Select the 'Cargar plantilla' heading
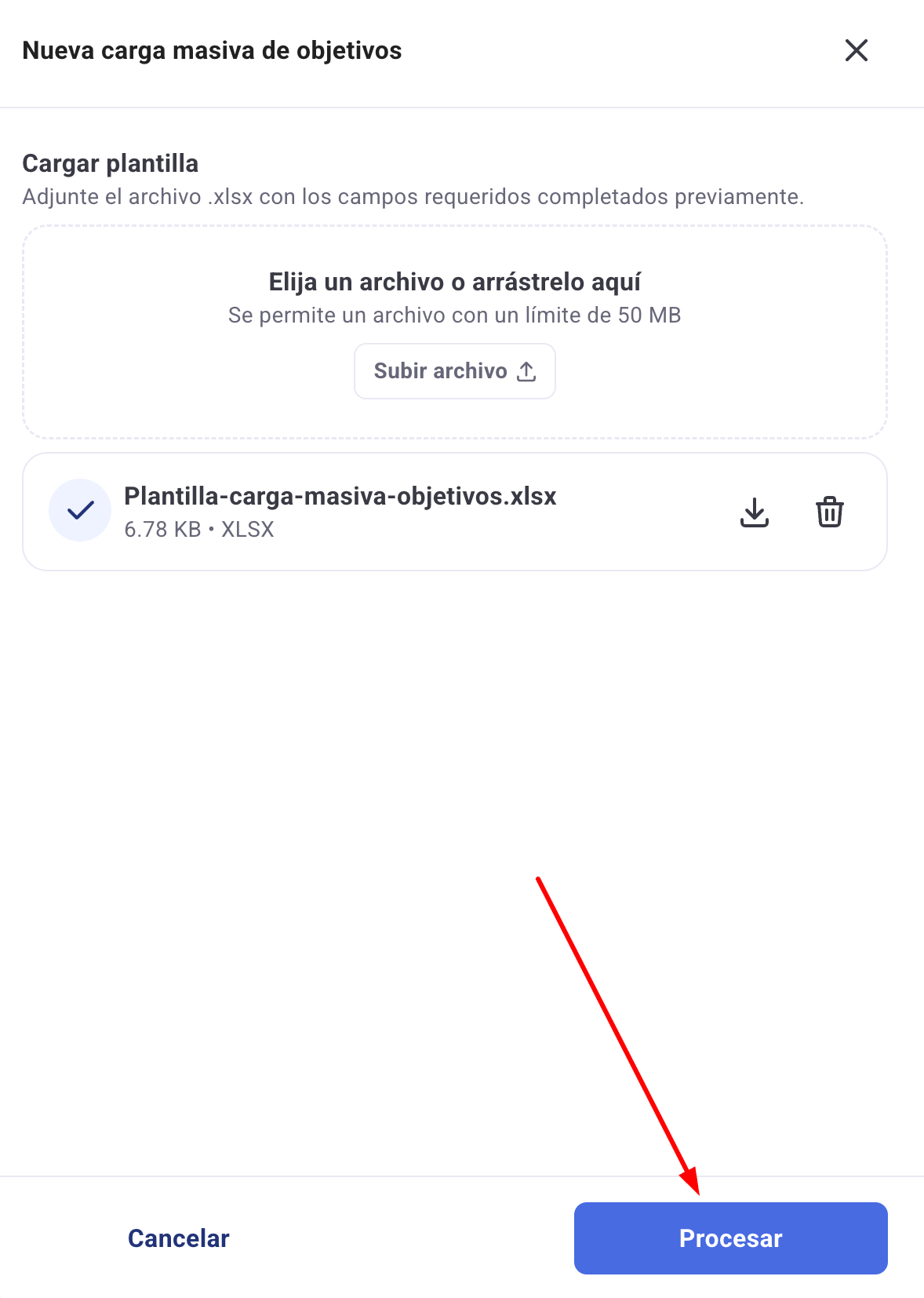The height and width of the screenshot is (1298, 924). 111,163
